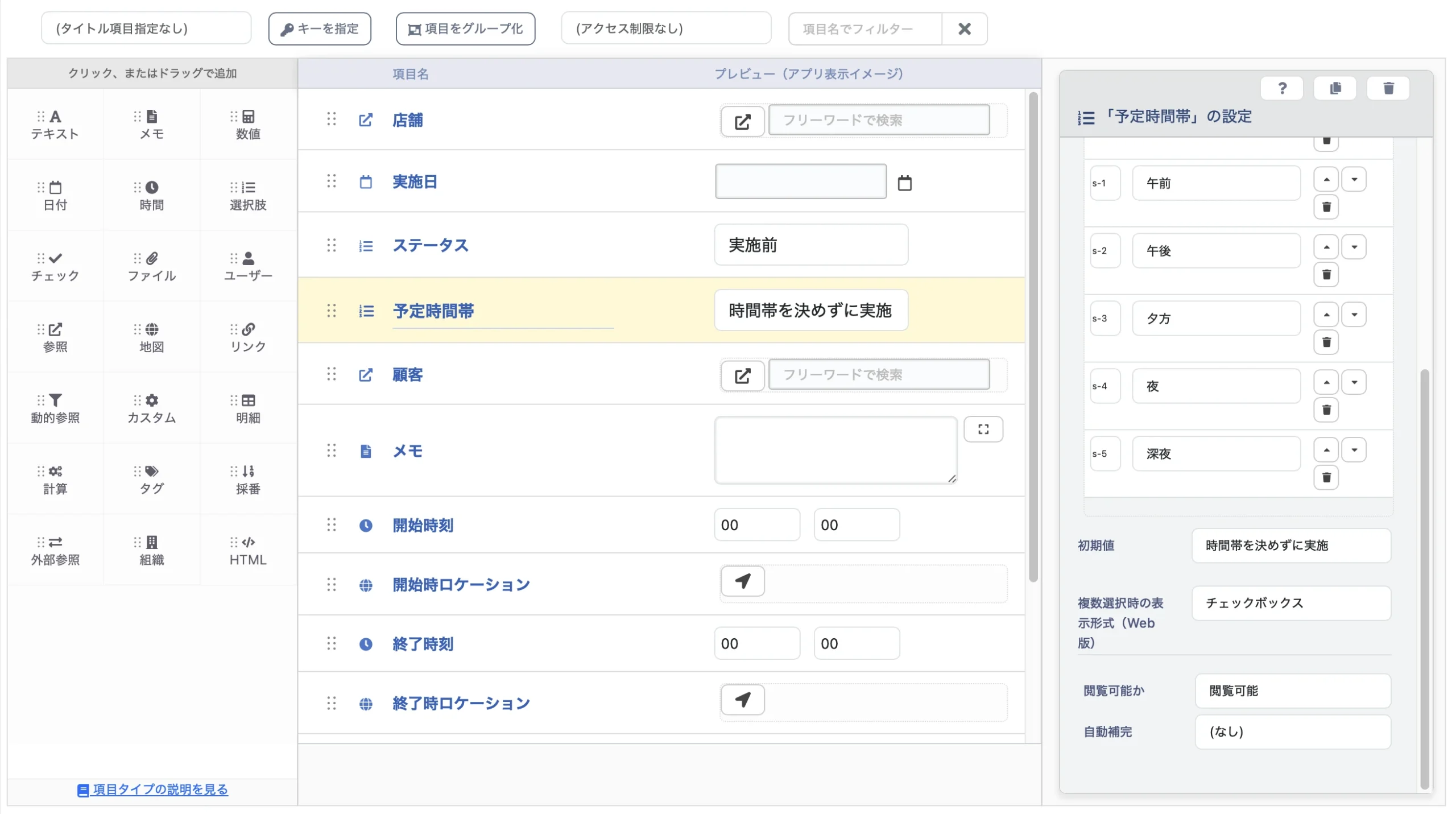1456x814 pixels.
Task: Click the trash icon in settings header
Action: 1388,89
